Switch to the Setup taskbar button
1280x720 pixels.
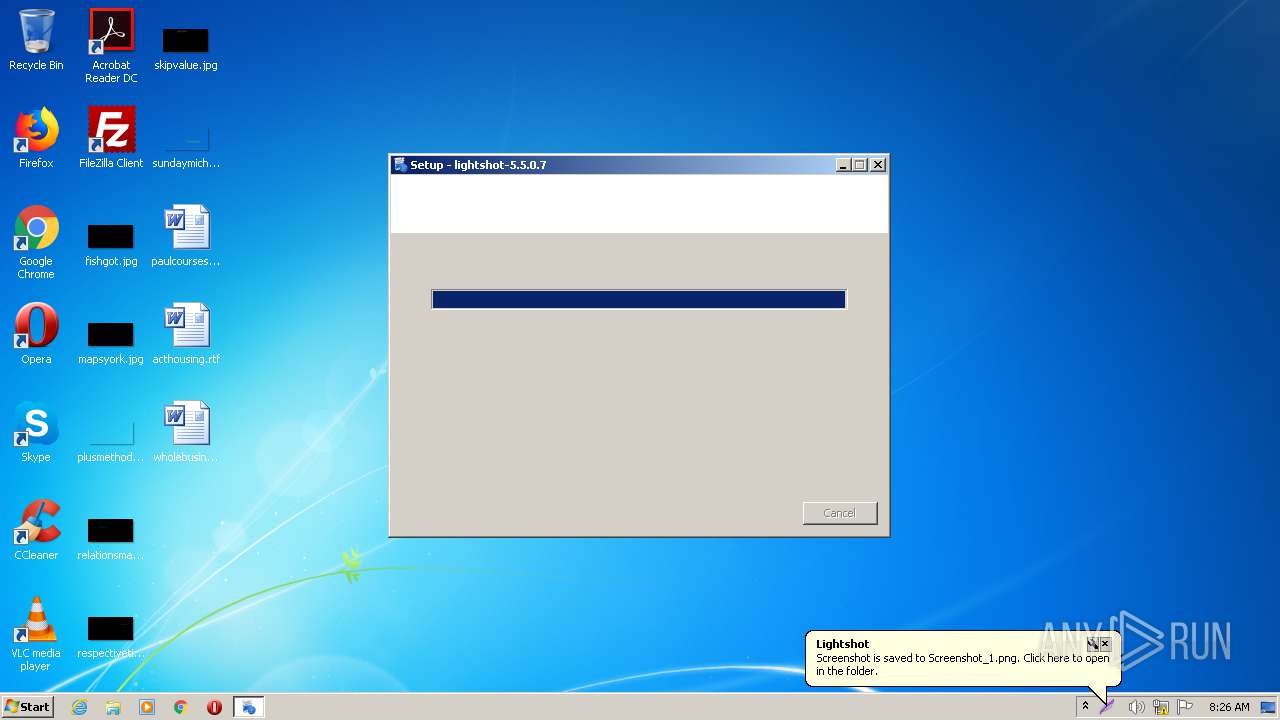click(x=248, y=707)
